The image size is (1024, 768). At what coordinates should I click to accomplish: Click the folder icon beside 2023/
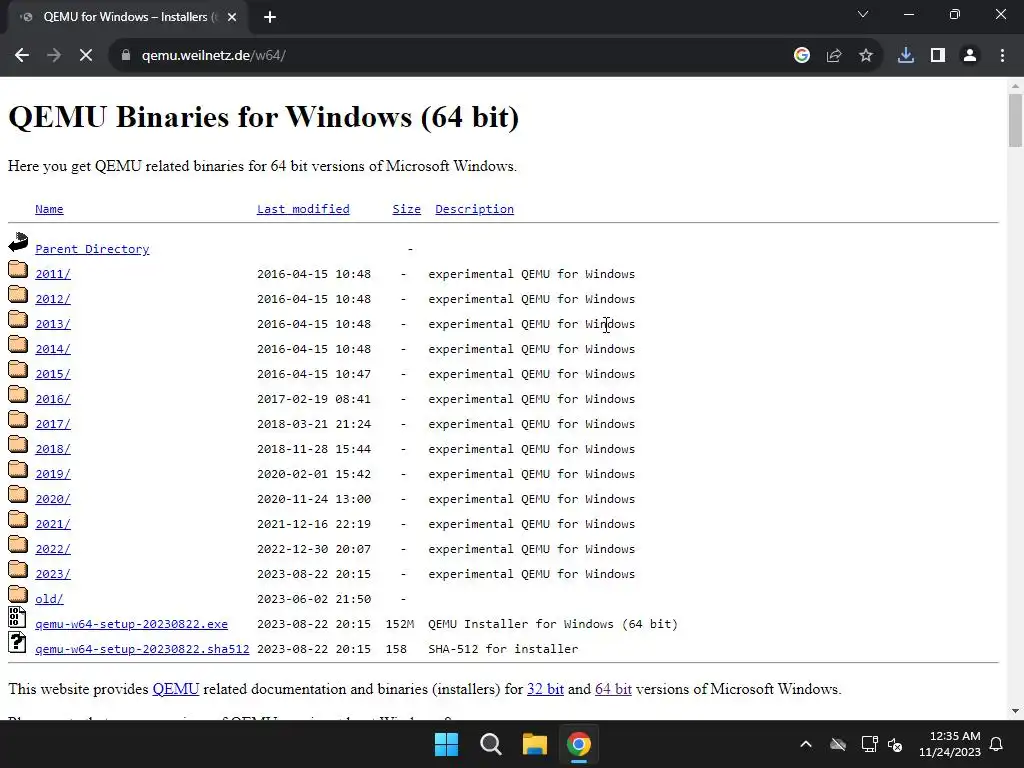pyautogui.click(x=18, y=569)
